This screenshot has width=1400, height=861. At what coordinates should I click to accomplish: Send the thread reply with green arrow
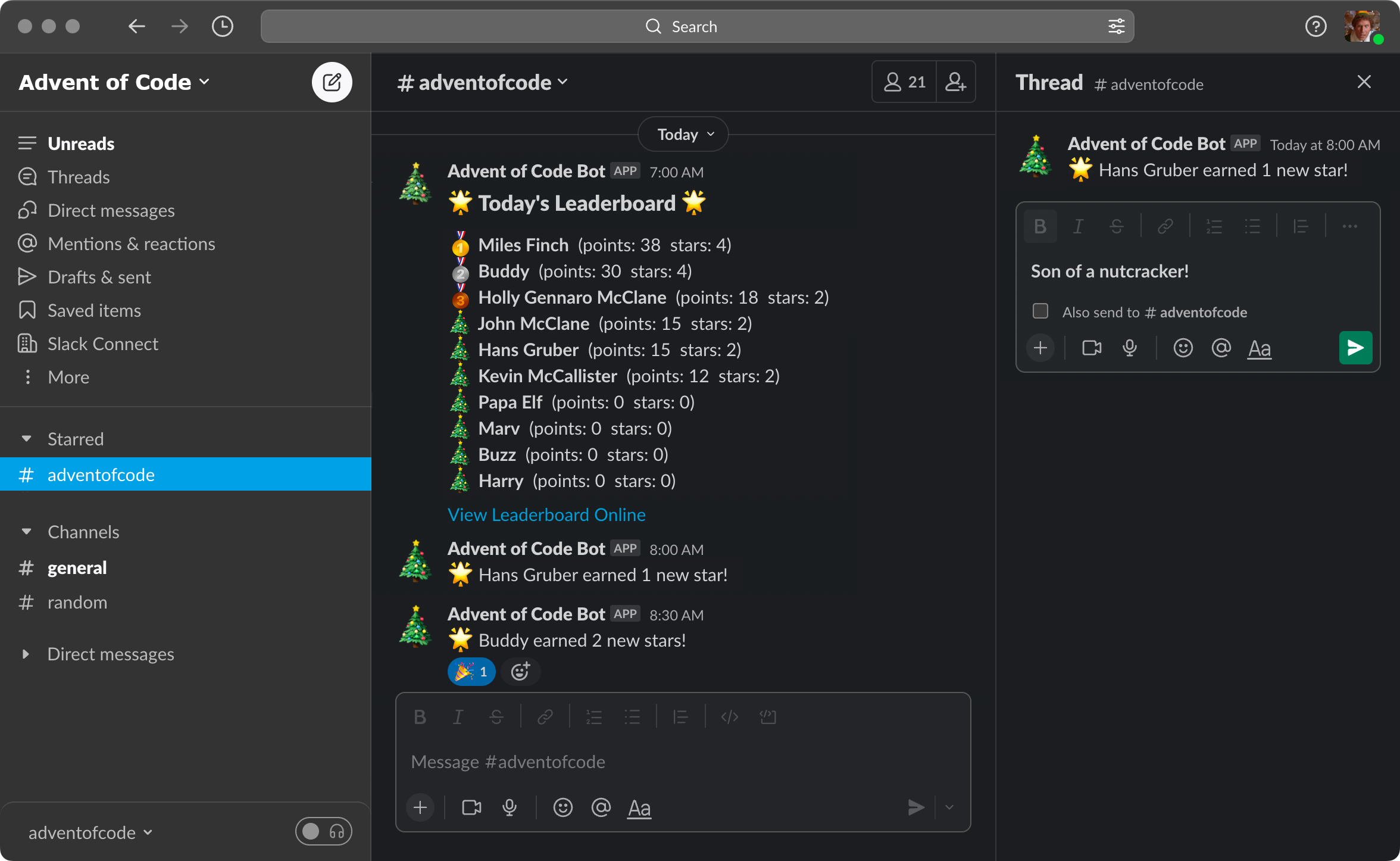(x=1355, y=348)
